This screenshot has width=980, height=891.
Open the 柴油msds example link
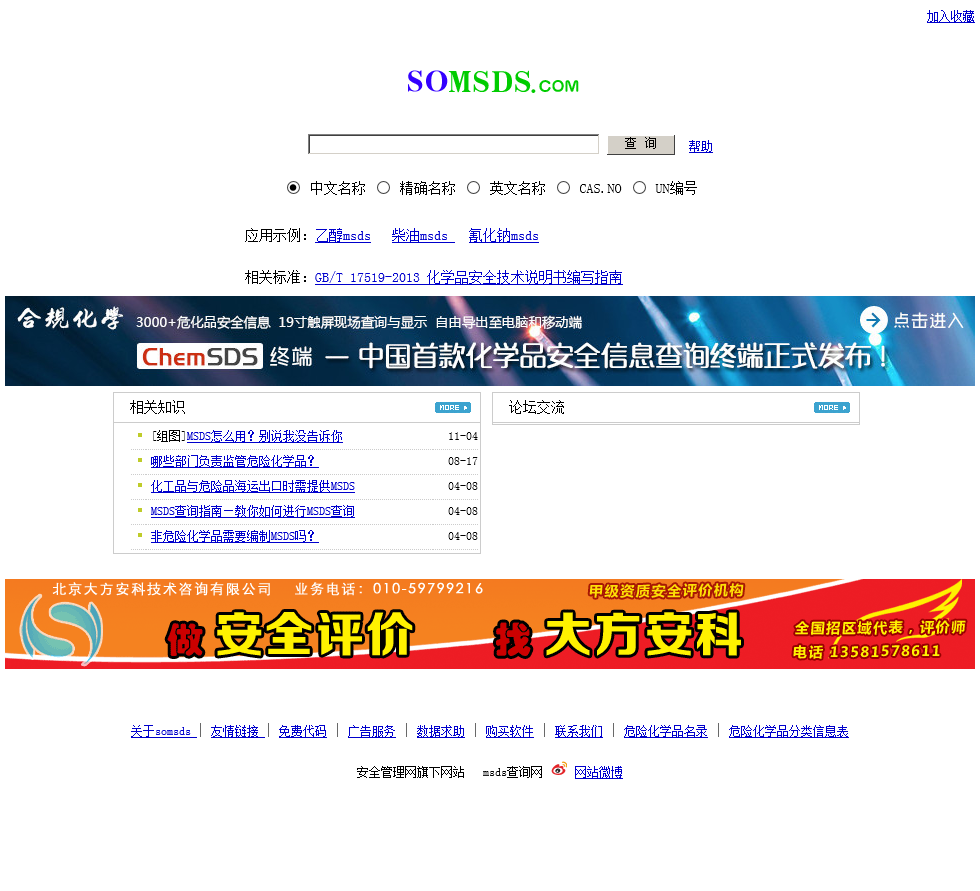[422, 236]
